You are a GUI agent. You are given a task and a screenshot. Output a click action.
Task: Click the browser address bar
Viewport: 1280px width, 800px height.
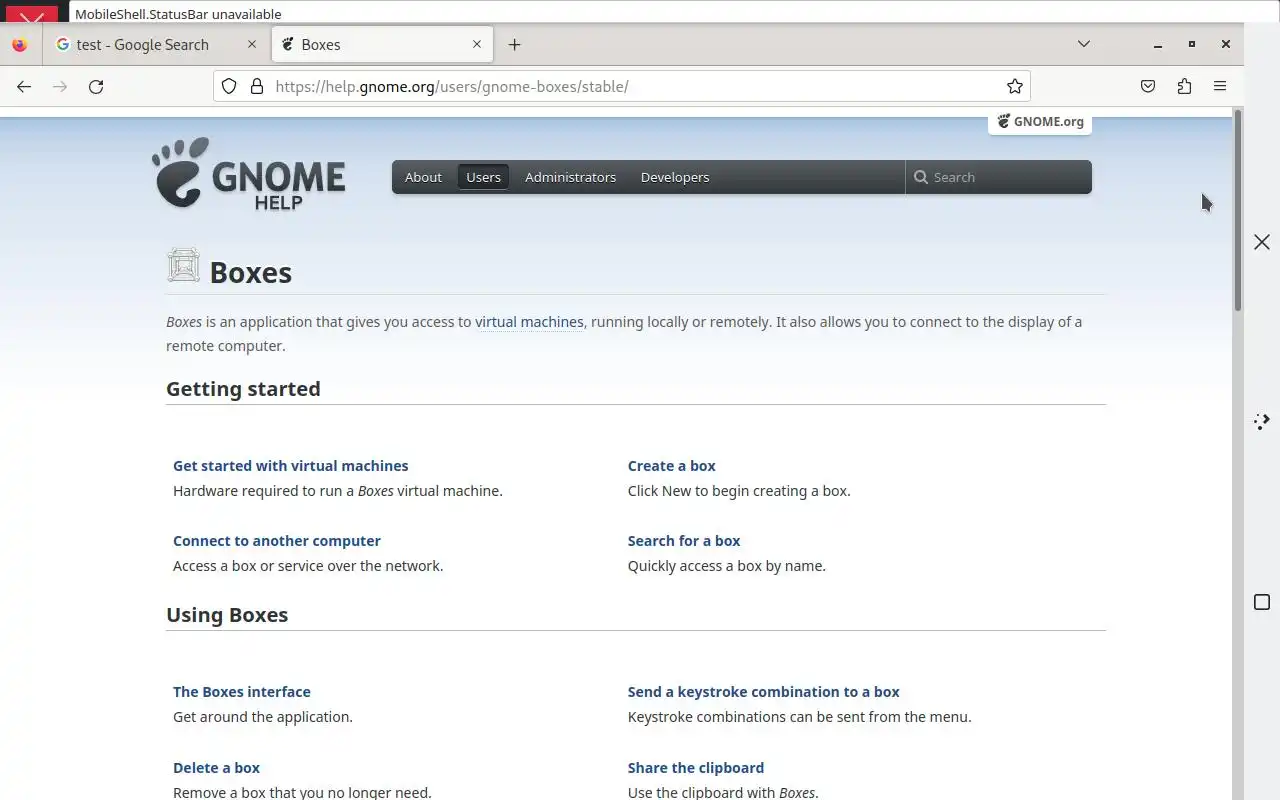(x=622, y=87)
